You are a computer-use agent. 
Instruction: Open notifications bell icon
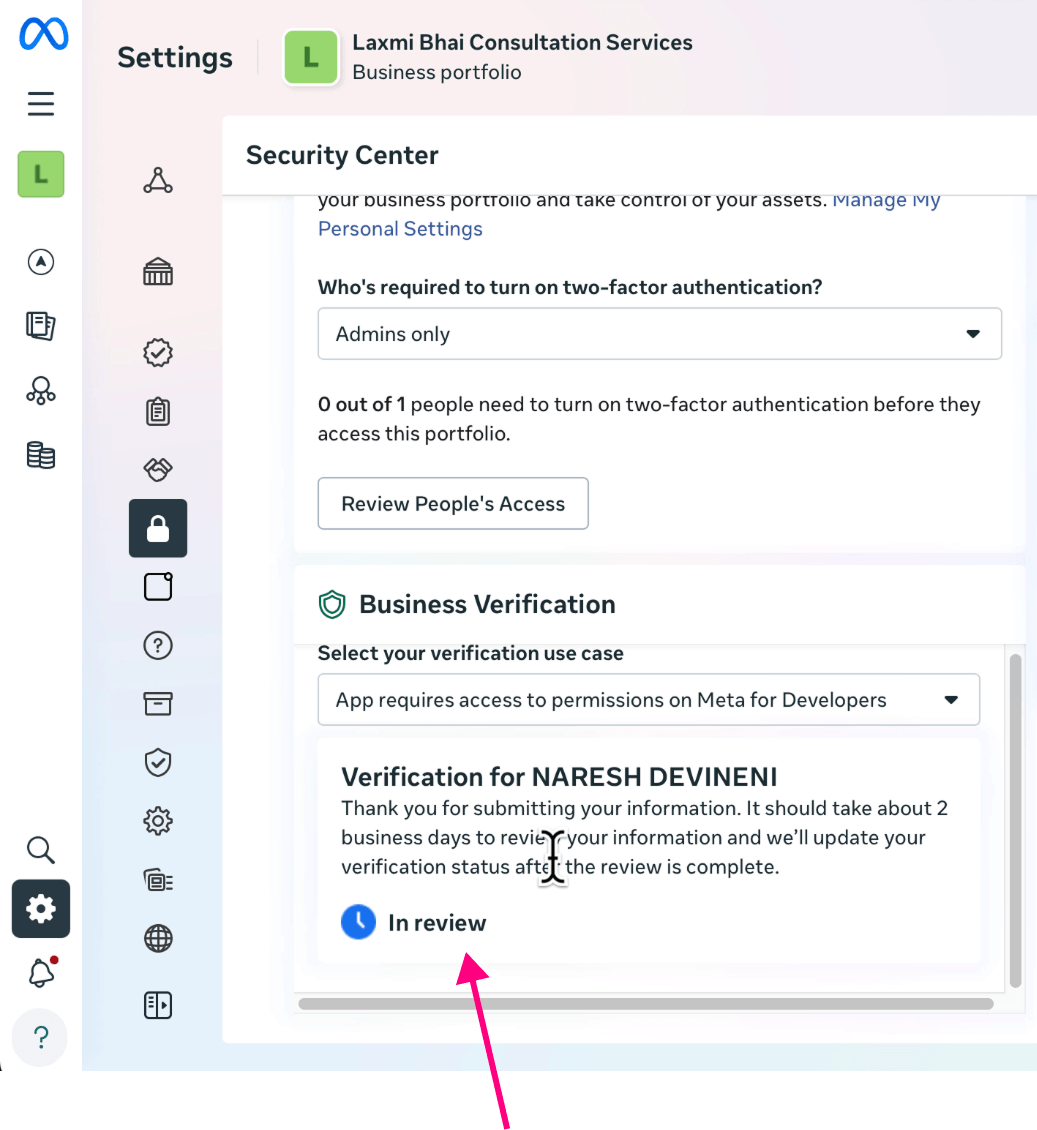[x=42, y=972]
